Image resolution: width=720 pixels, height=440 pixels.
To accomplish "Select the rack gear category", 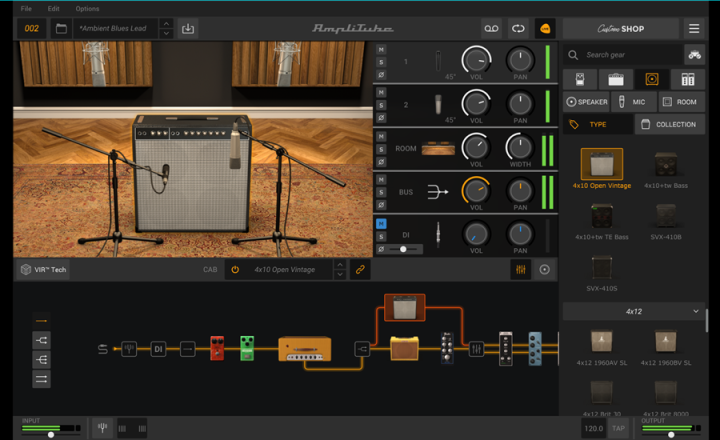I will point(687,79).
